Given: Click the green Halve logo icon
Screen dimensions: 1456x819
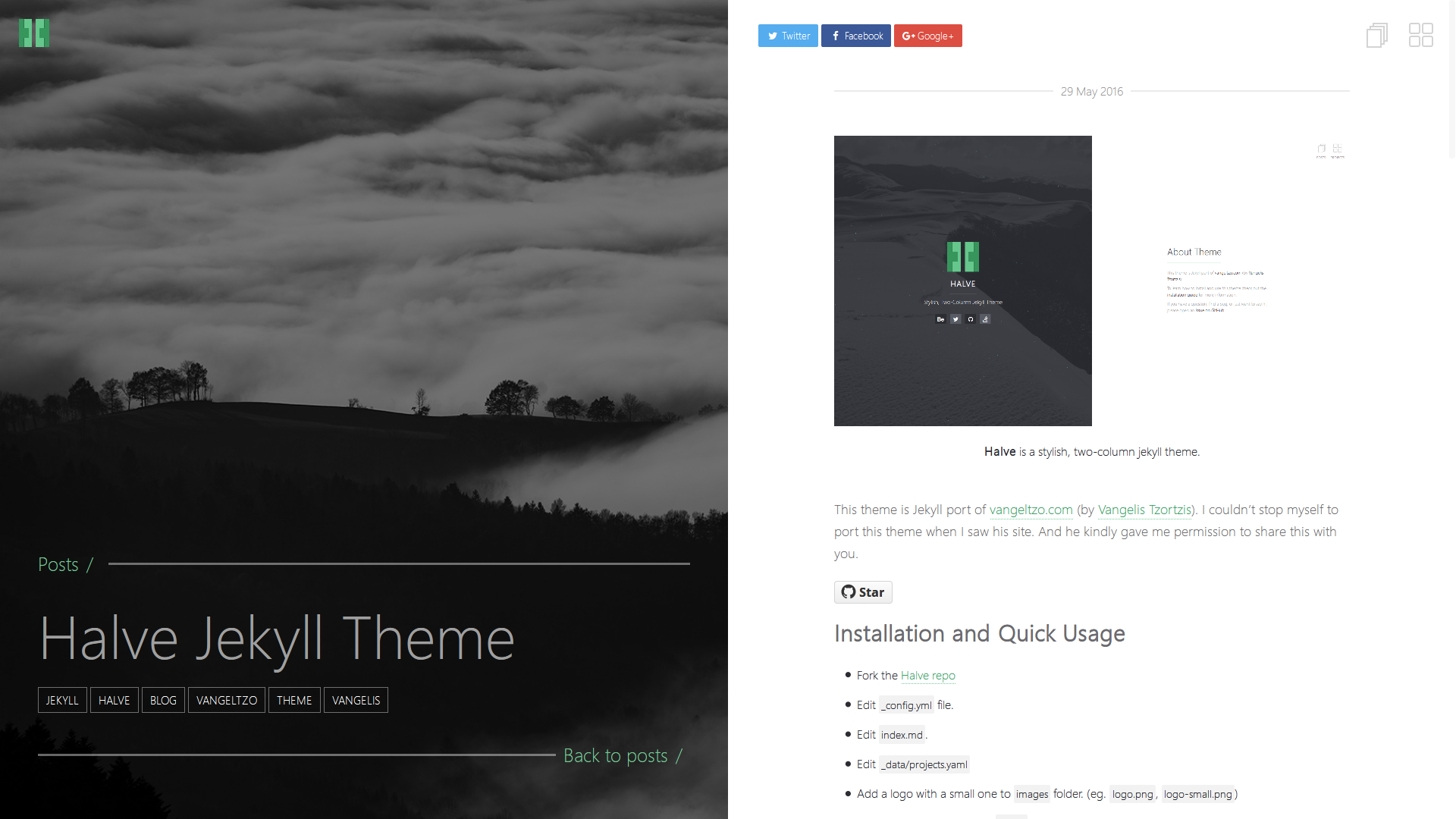Looking at the screenshot, I should point(34,33).
